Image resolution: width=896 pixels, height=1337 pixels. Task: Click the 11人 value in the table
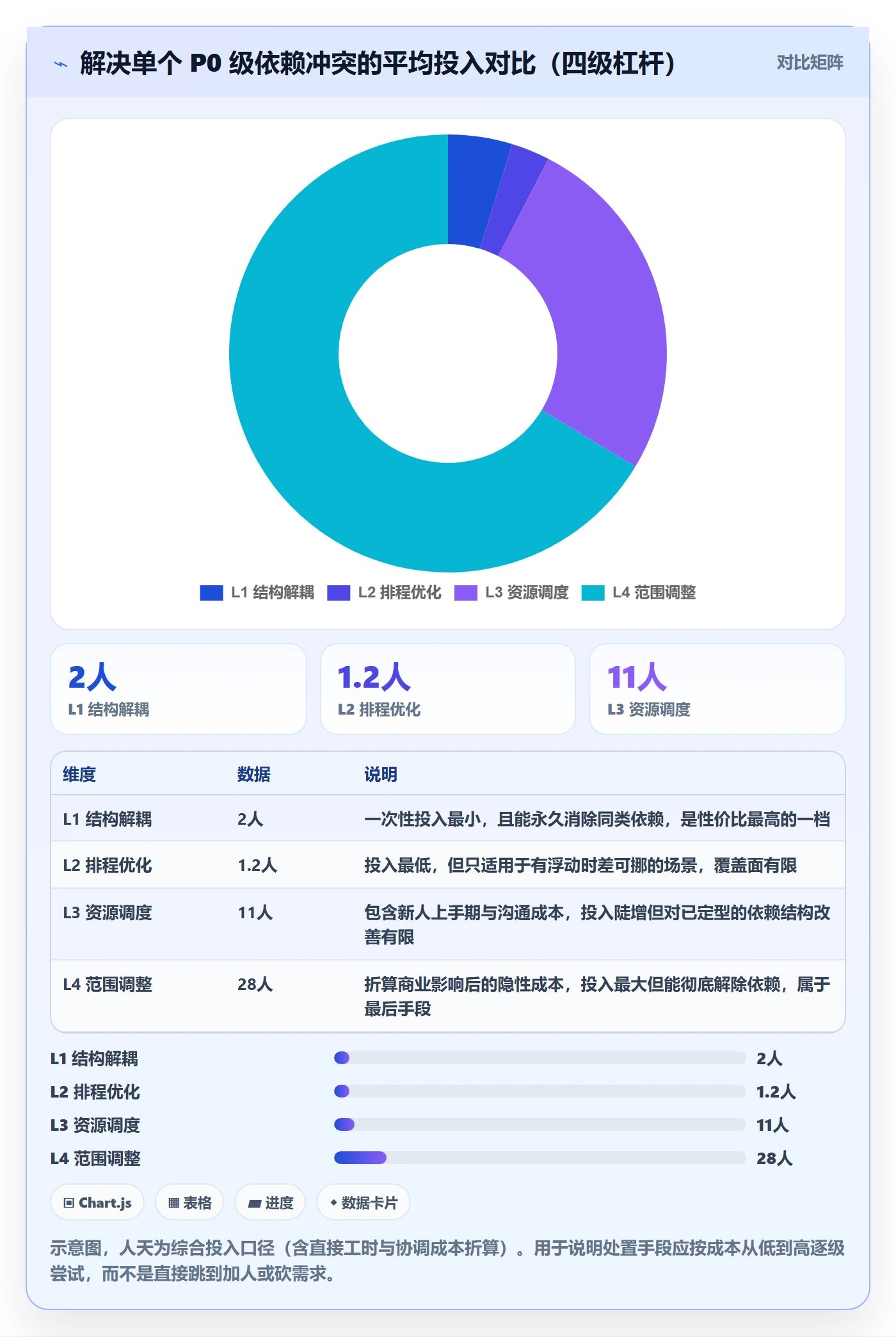click(255, 912)
